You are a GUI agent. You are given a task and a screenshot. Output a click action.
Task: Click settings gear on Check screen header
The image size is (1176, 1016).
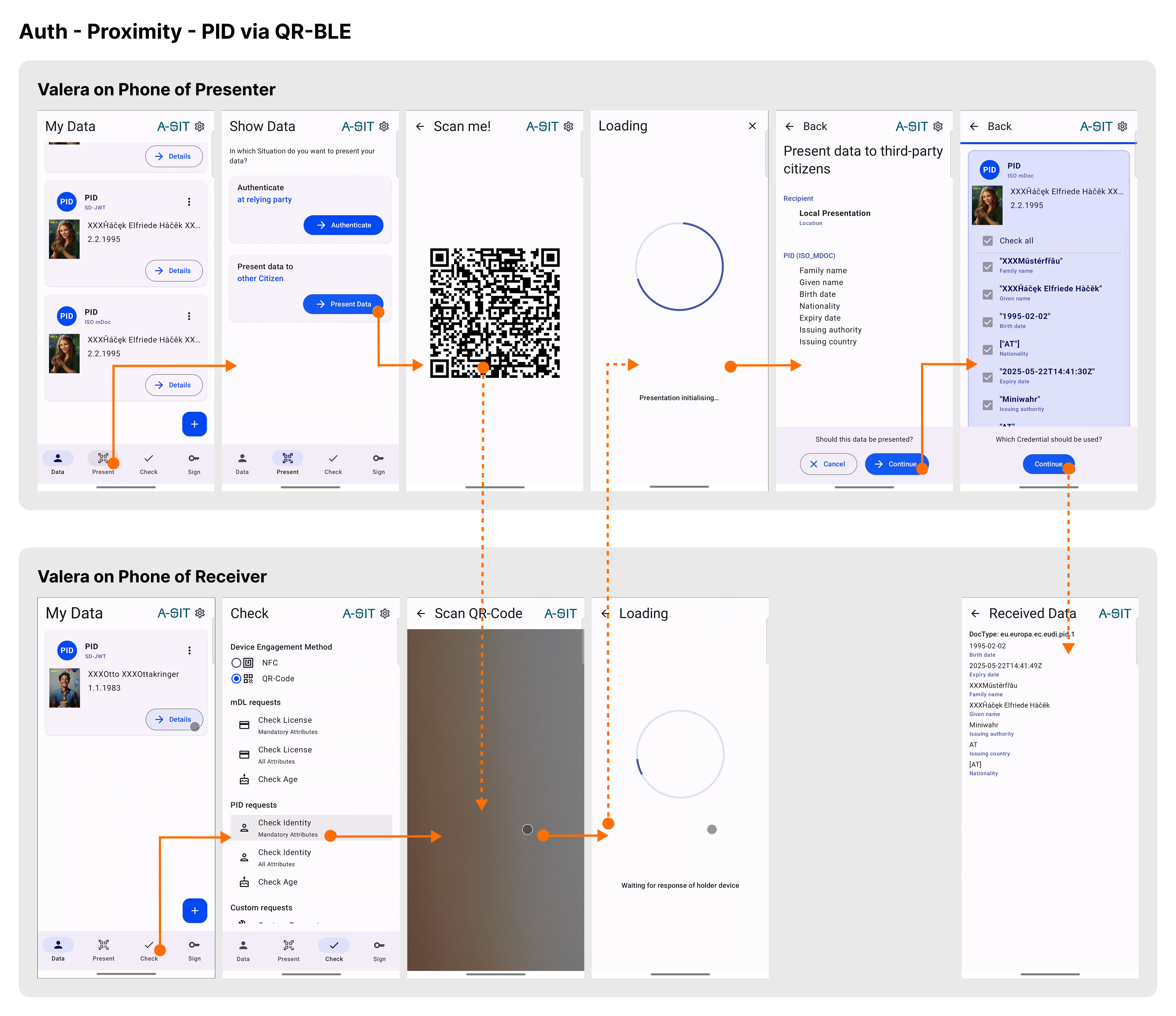click(385, 613)
